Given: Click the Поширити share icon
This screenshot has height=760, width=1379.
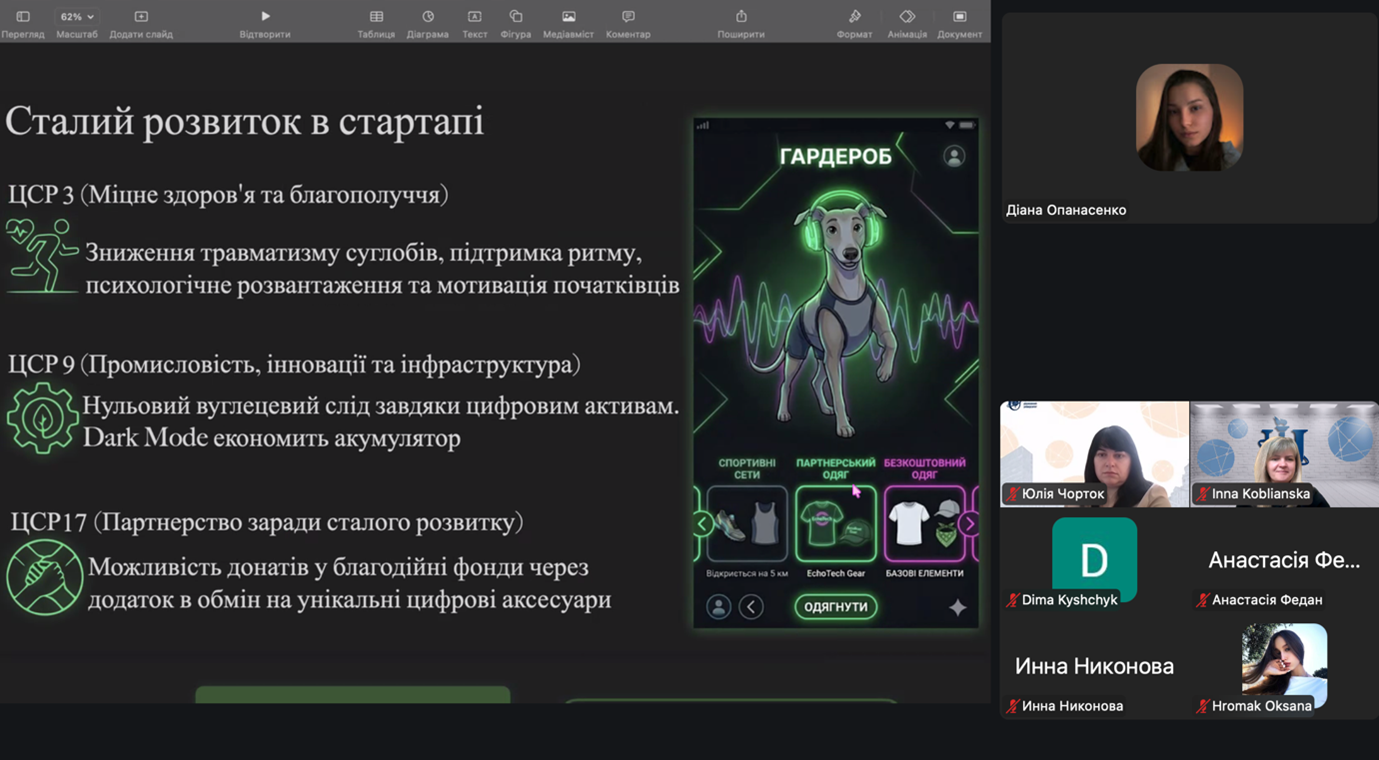Looking at the screenshot, I should 741,17.
